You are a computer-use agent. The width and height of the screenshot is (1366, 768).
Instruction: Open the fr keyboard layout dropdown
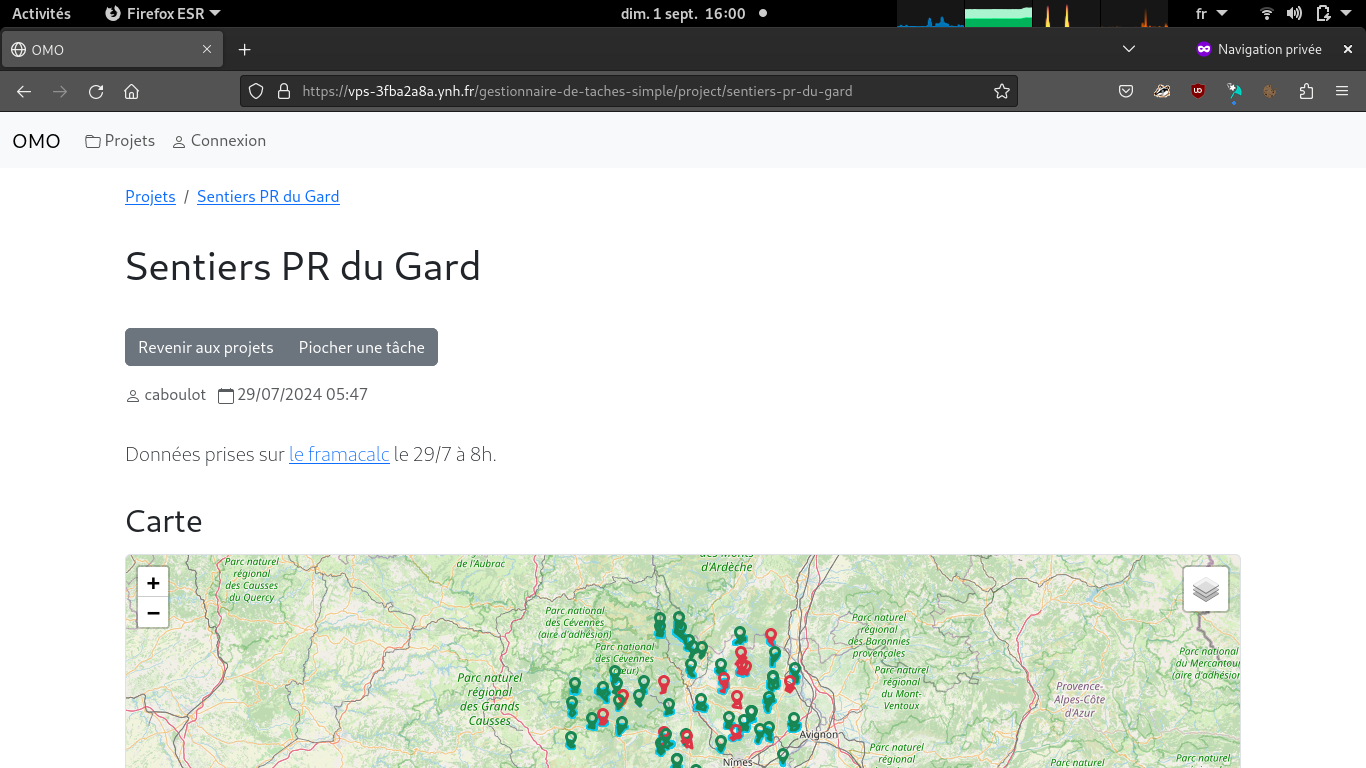[1211, 14]
